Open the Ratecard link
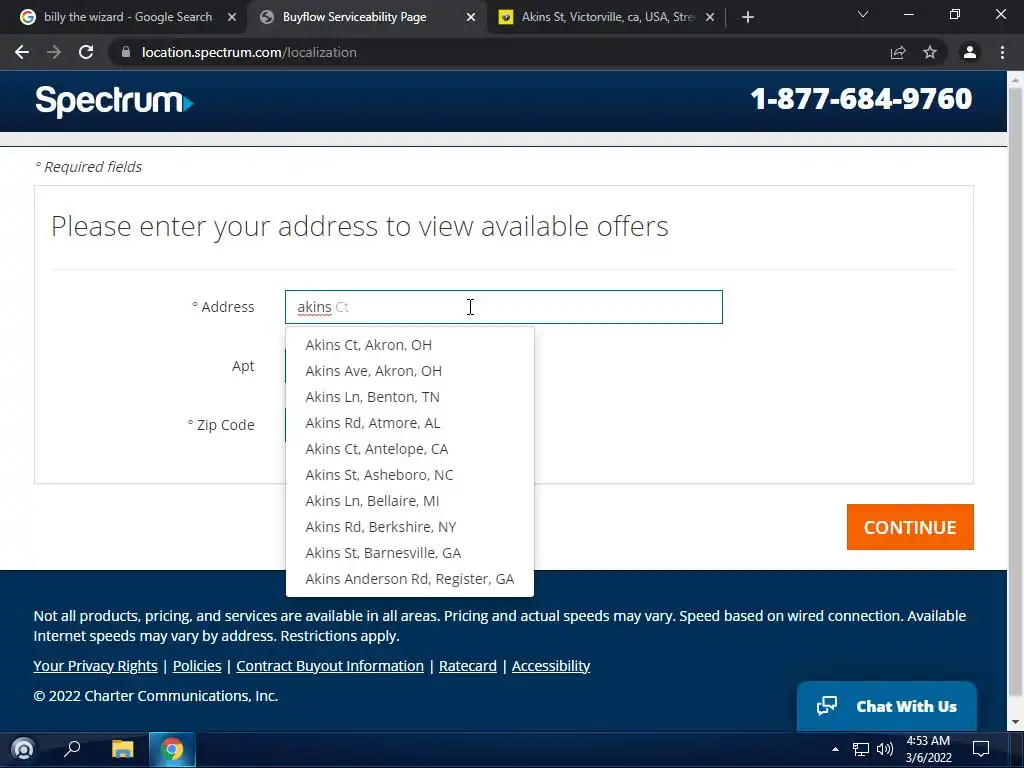The height and width of the screenshot is (768, 1024). pos(468,665)
